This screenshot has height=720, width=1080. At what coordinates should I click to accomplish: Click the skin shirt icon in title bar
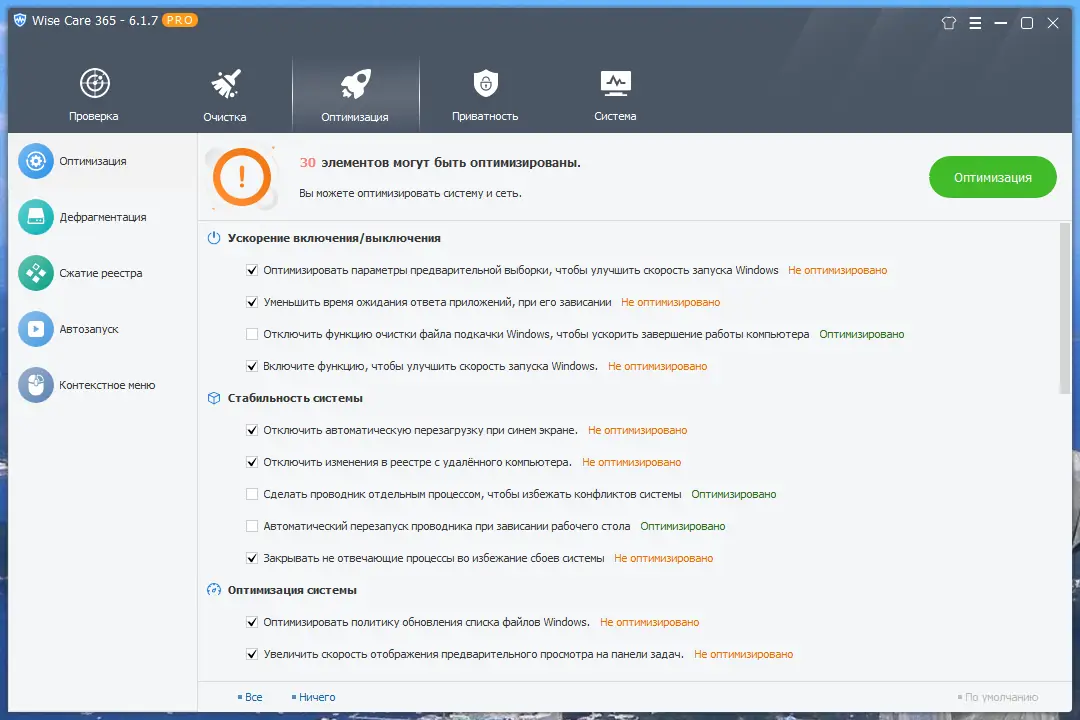(948, 23)
